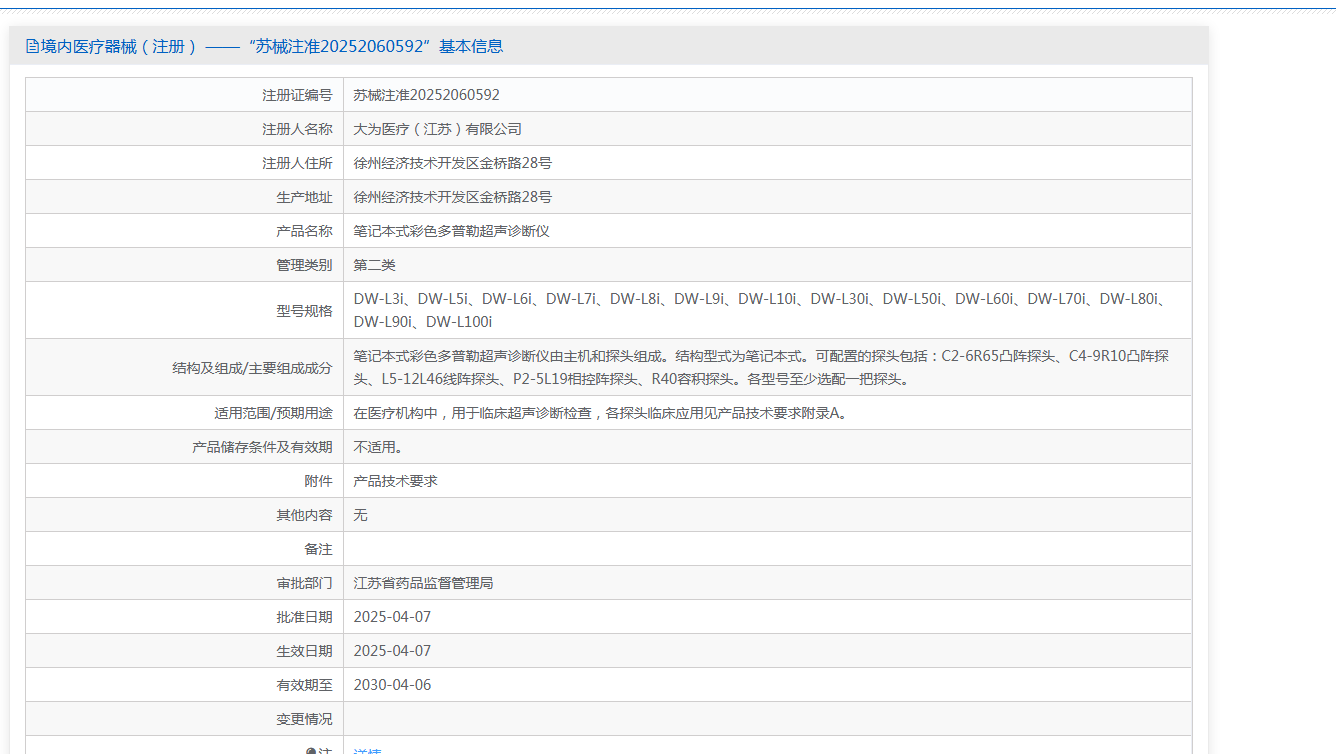Click the "批准日期" label cell
1336x754 pixels.
(x=185, y=617)
